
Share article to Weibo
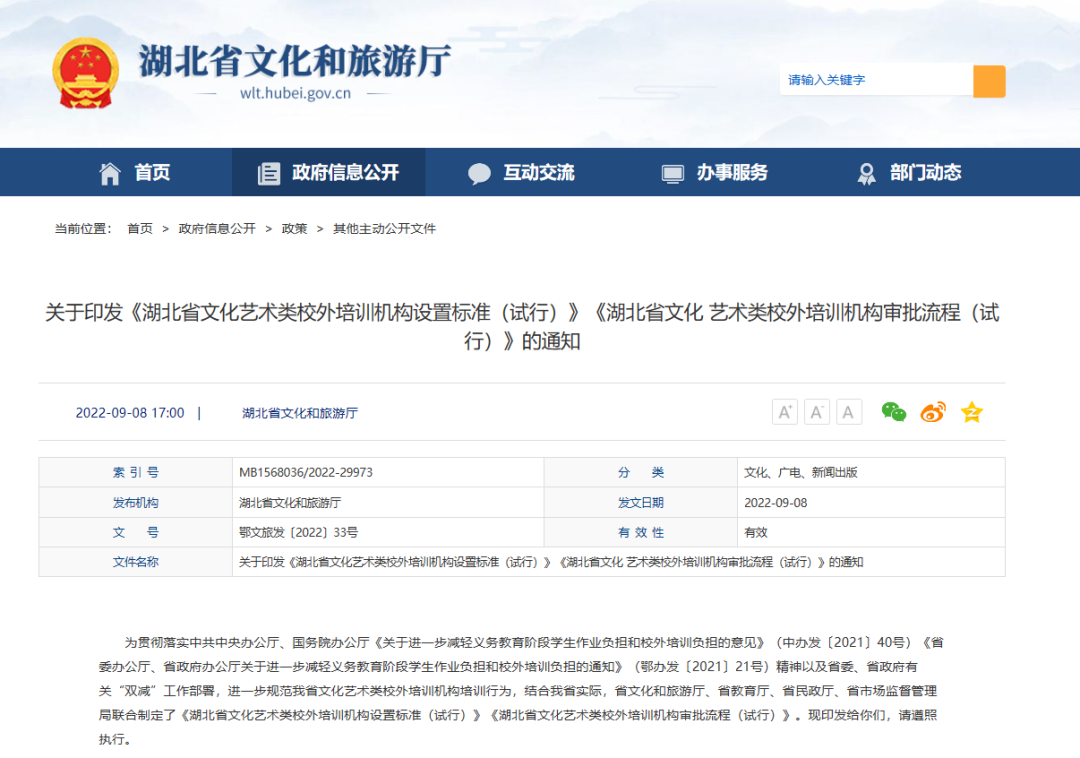pyautogui.click(x=932, y=412)
